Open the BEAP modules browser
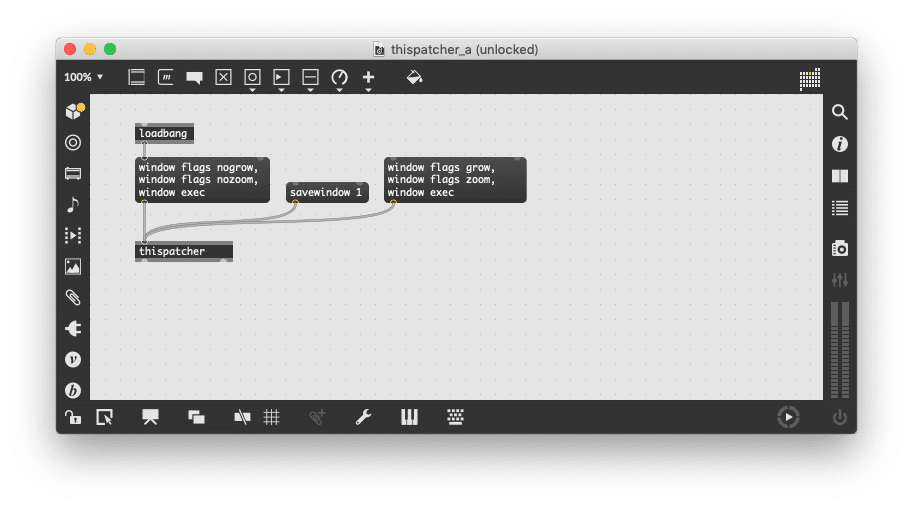The height and width of the screenshot is (508, 913). click(x=73, y=390)
